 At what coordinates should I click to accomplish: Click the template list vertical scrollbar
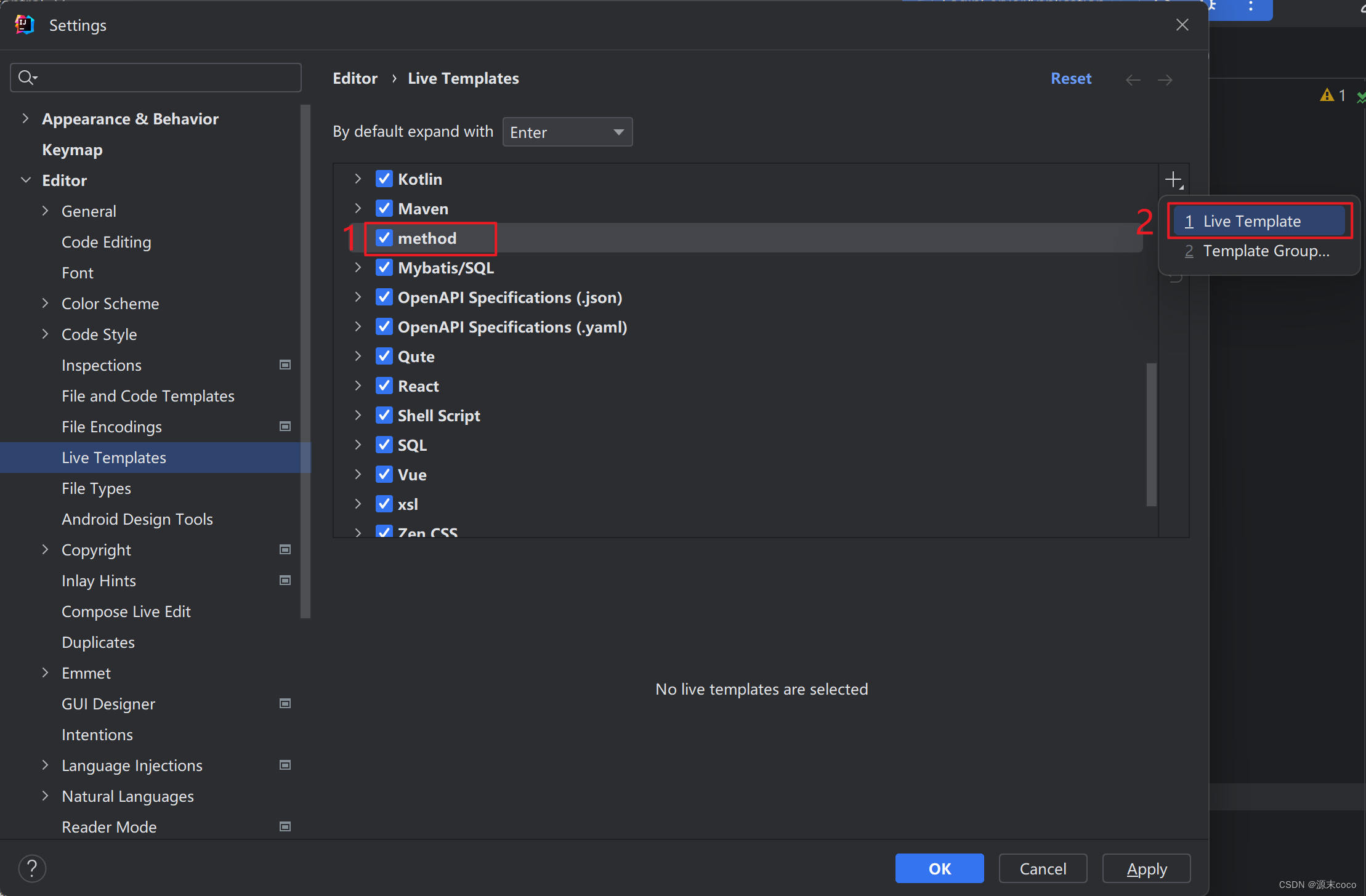coord(1150,434)
